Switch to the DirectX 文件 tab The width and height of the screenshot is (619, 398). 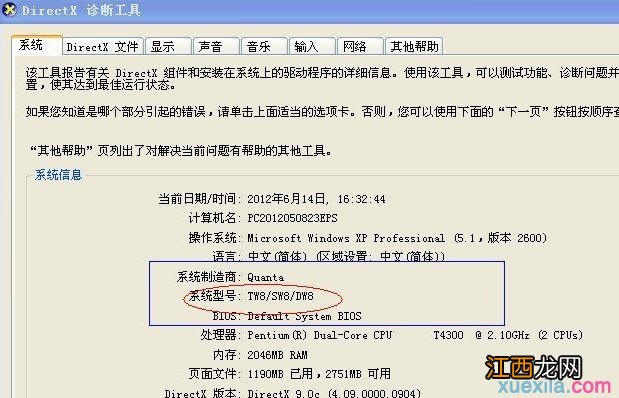103,47
